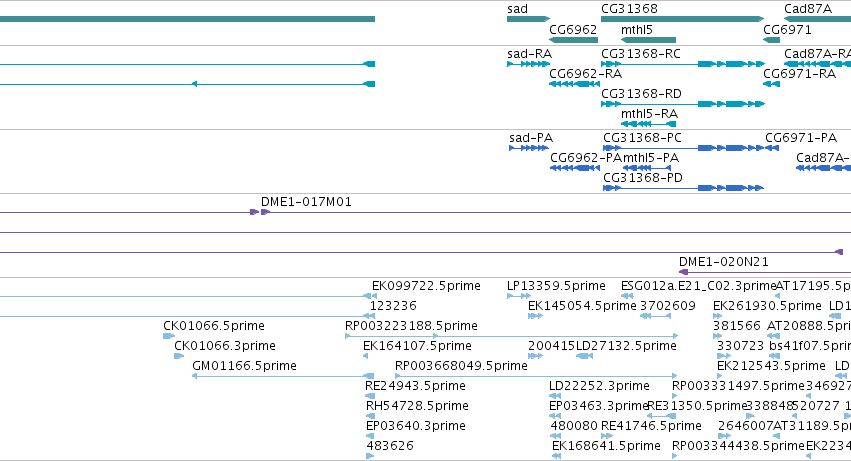Click the GM01166.5prime EST feature

coord(283,376)
